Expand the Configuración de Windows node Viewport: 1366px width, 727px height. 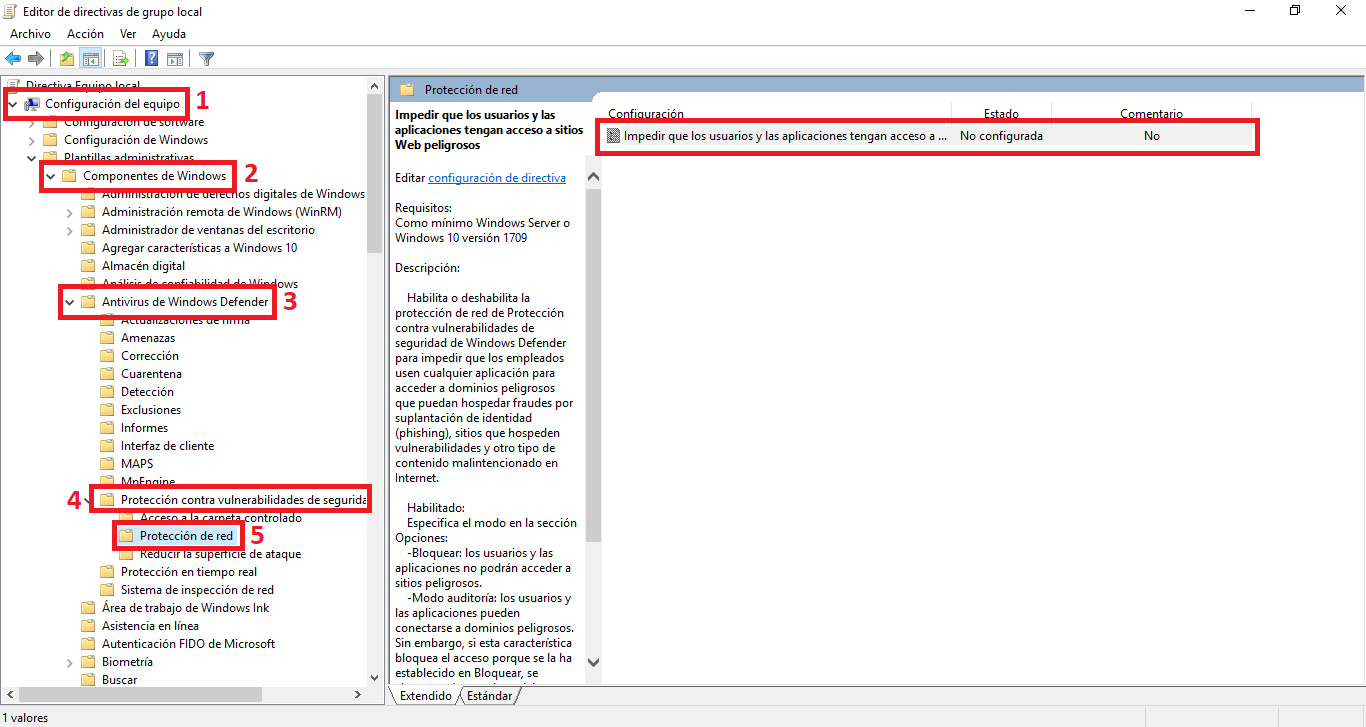click(31, 140)
